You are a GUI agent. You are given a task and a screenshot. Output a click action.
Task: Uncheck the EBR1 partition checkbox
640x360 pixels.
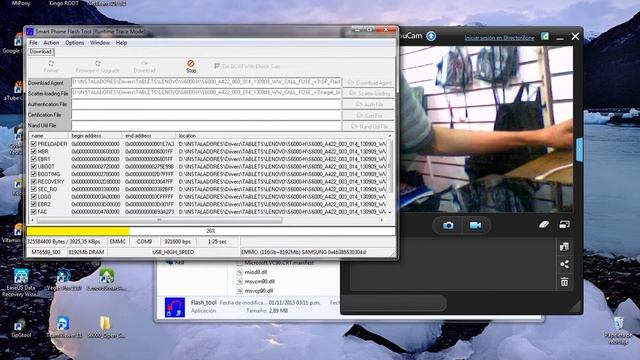(x=34, y=159)
